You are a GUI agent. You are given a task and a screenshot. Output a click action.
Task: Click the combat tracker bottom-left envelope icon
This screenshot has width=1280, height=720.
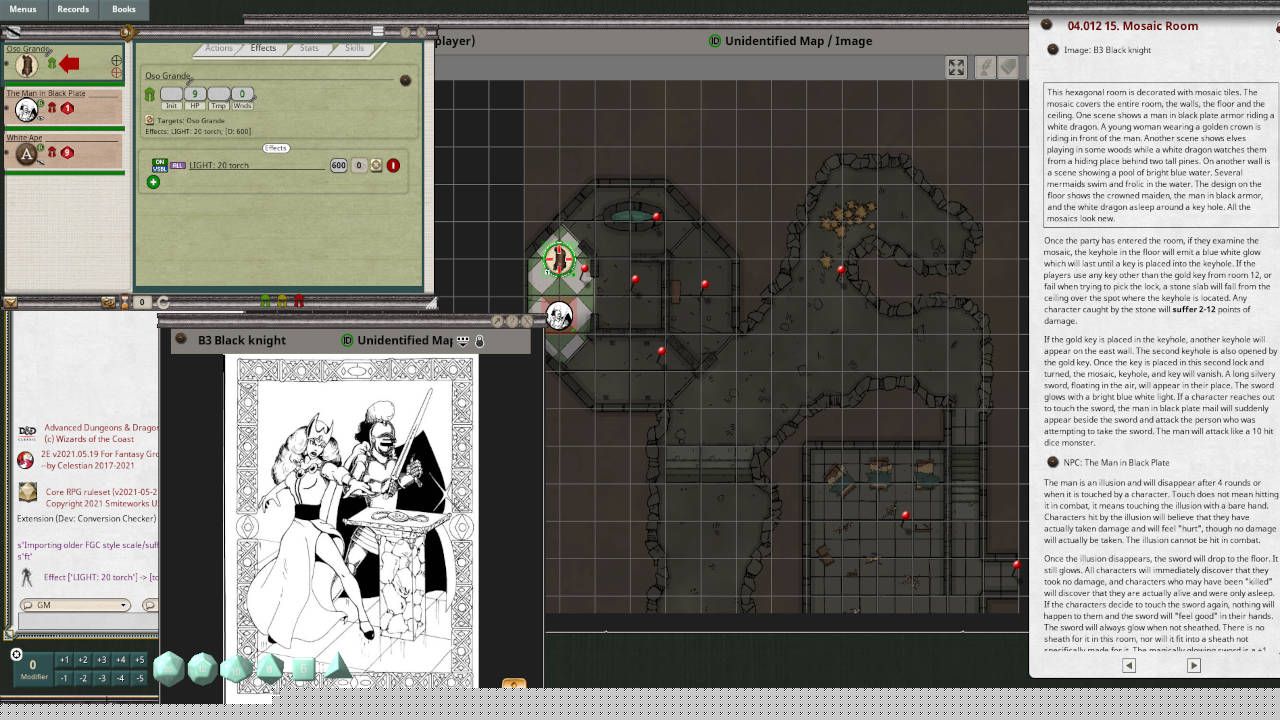point(10,302)
